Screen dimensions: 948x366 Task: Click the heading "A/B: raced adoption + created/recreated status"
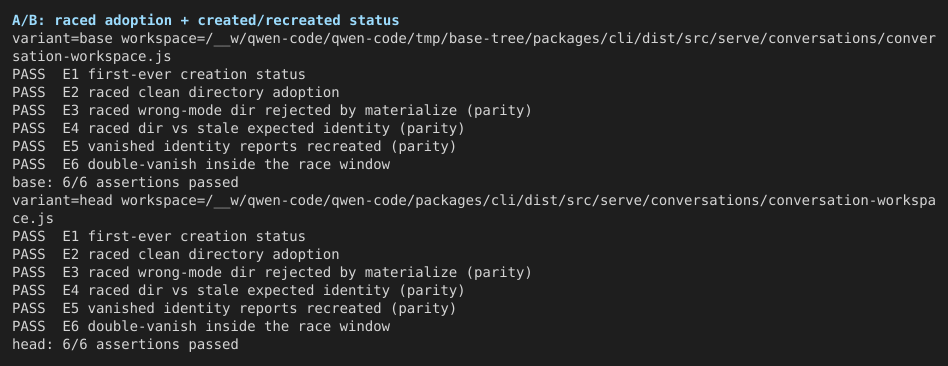(206, 21)
